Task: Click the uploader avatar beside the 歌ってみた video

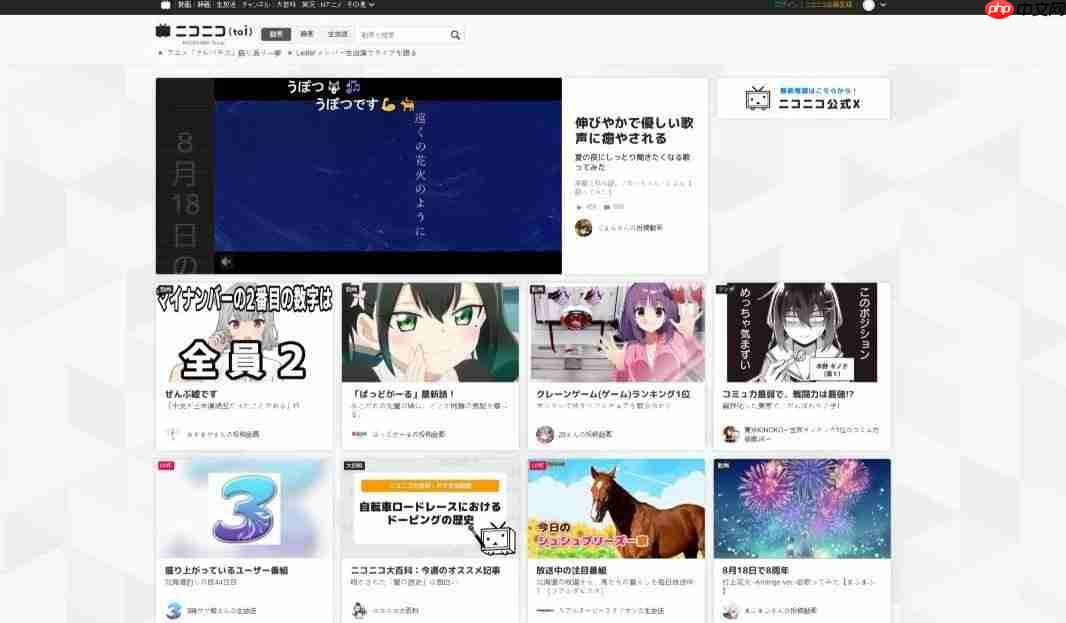Action: click(583, 227)
